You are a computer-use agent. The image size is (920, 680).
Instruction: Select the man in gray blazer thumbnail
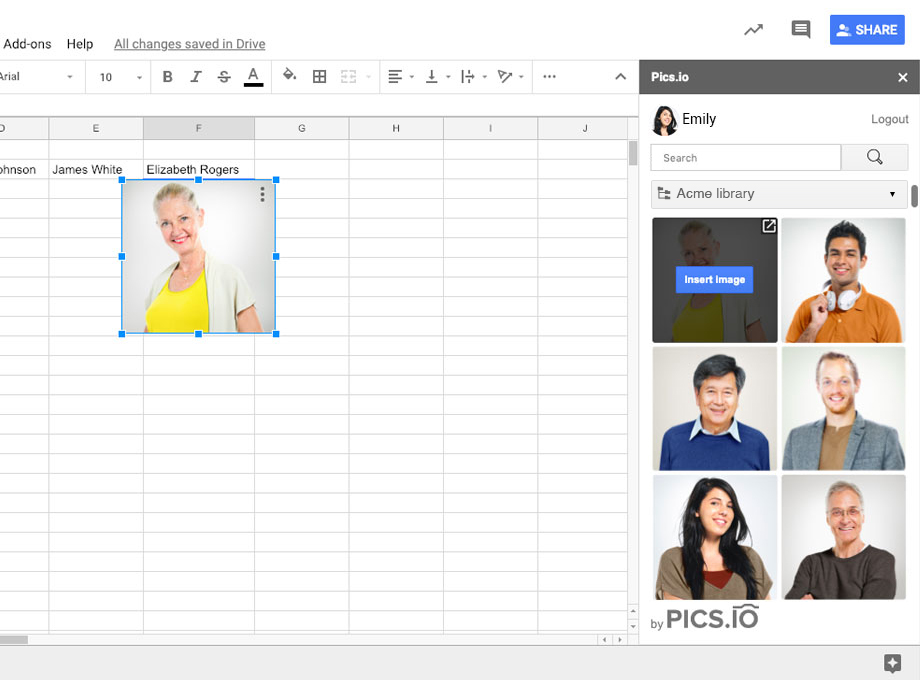tap(843, 408)
